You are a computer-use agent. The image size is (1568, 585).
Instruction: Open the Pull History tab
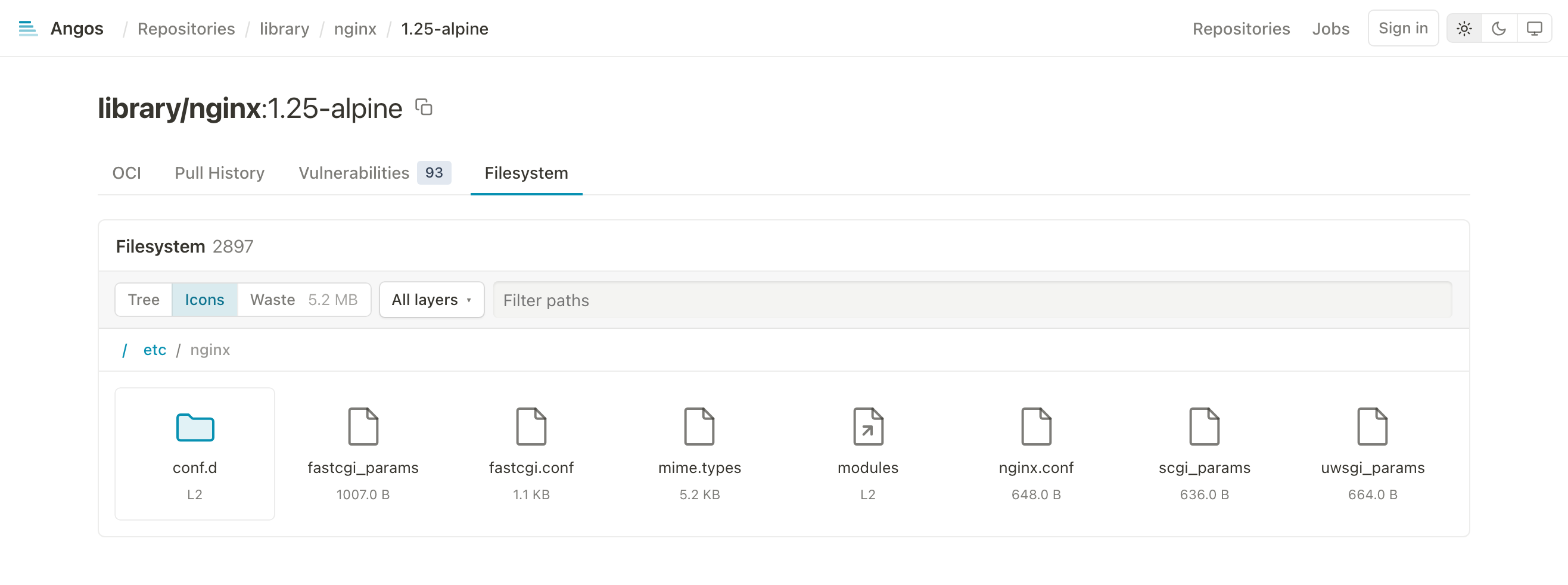[x=220, y=173]
